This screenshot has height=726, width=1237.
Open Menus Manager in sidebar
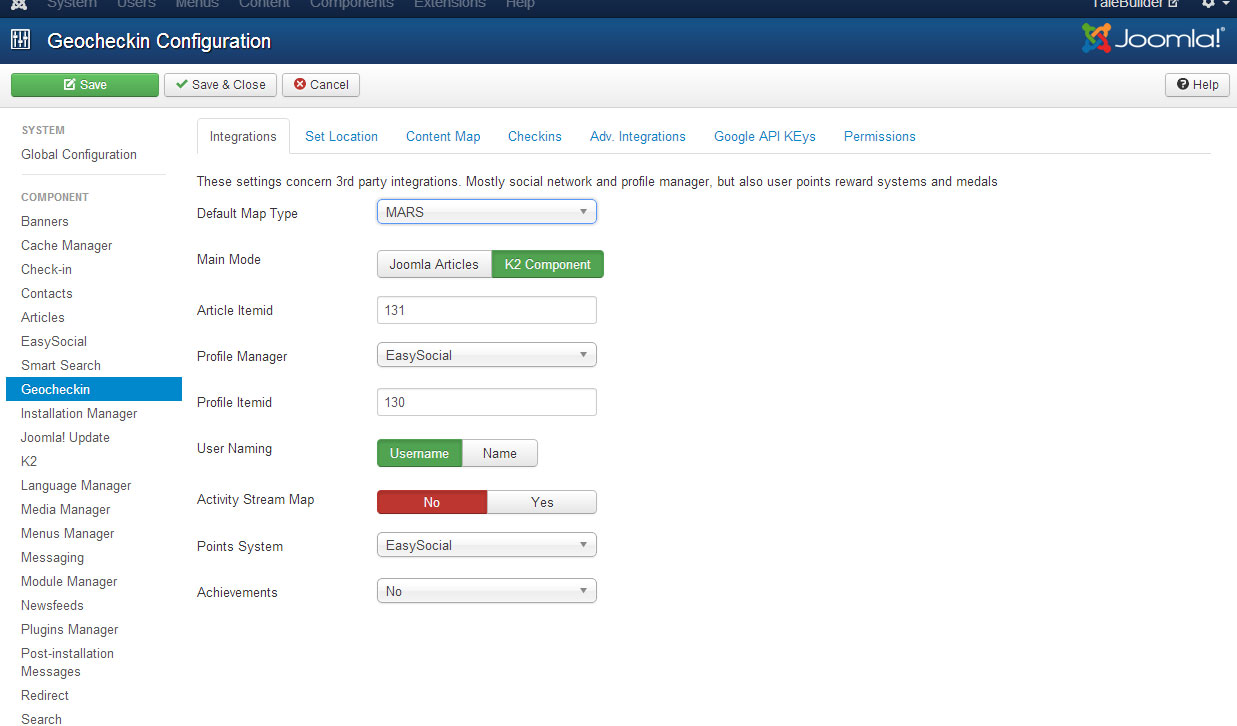[x=68, y=534]
